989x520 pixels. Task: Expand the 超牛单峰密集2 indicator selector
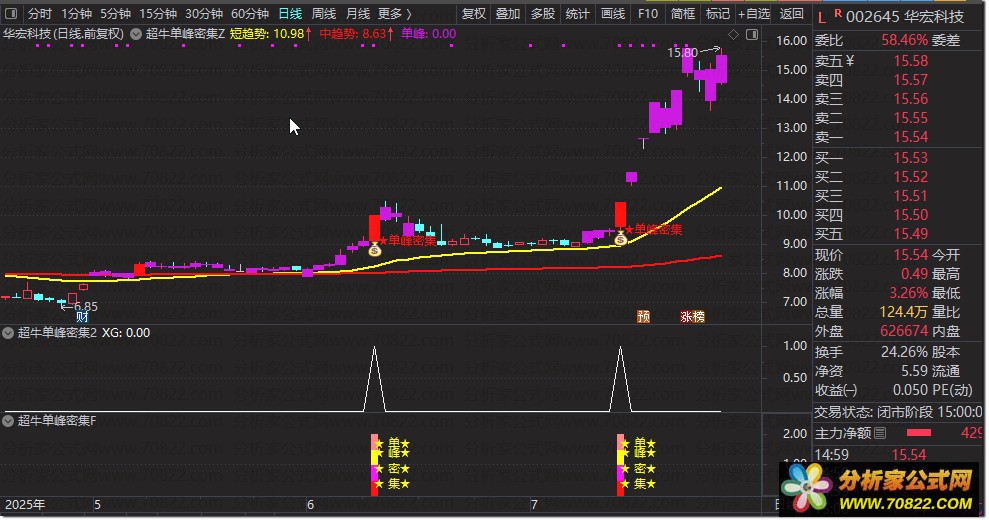pos(8,333)
